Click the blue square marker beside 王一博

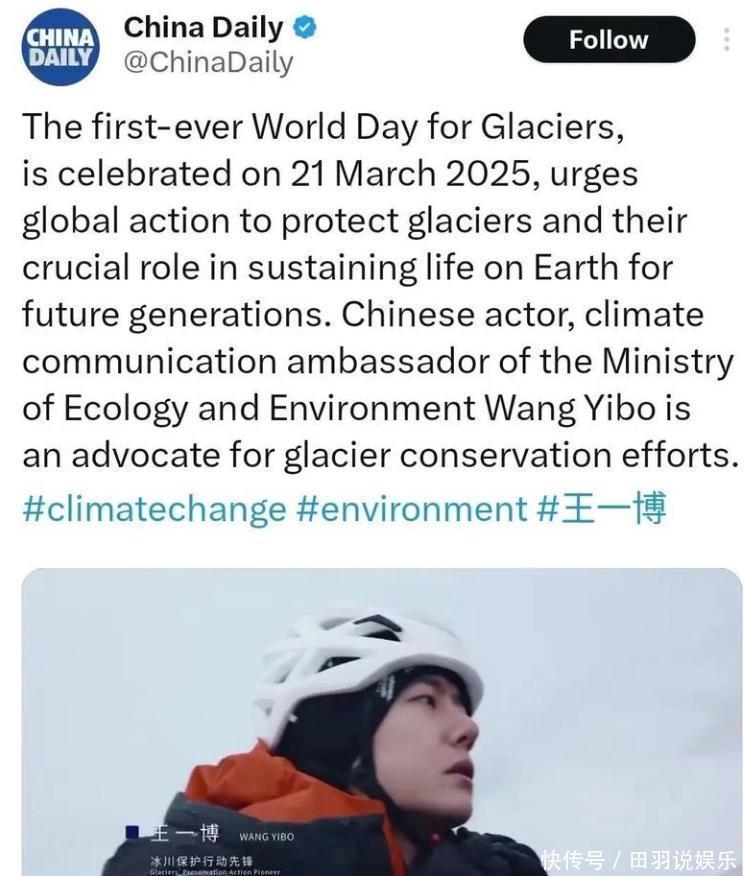pos(131,832)
